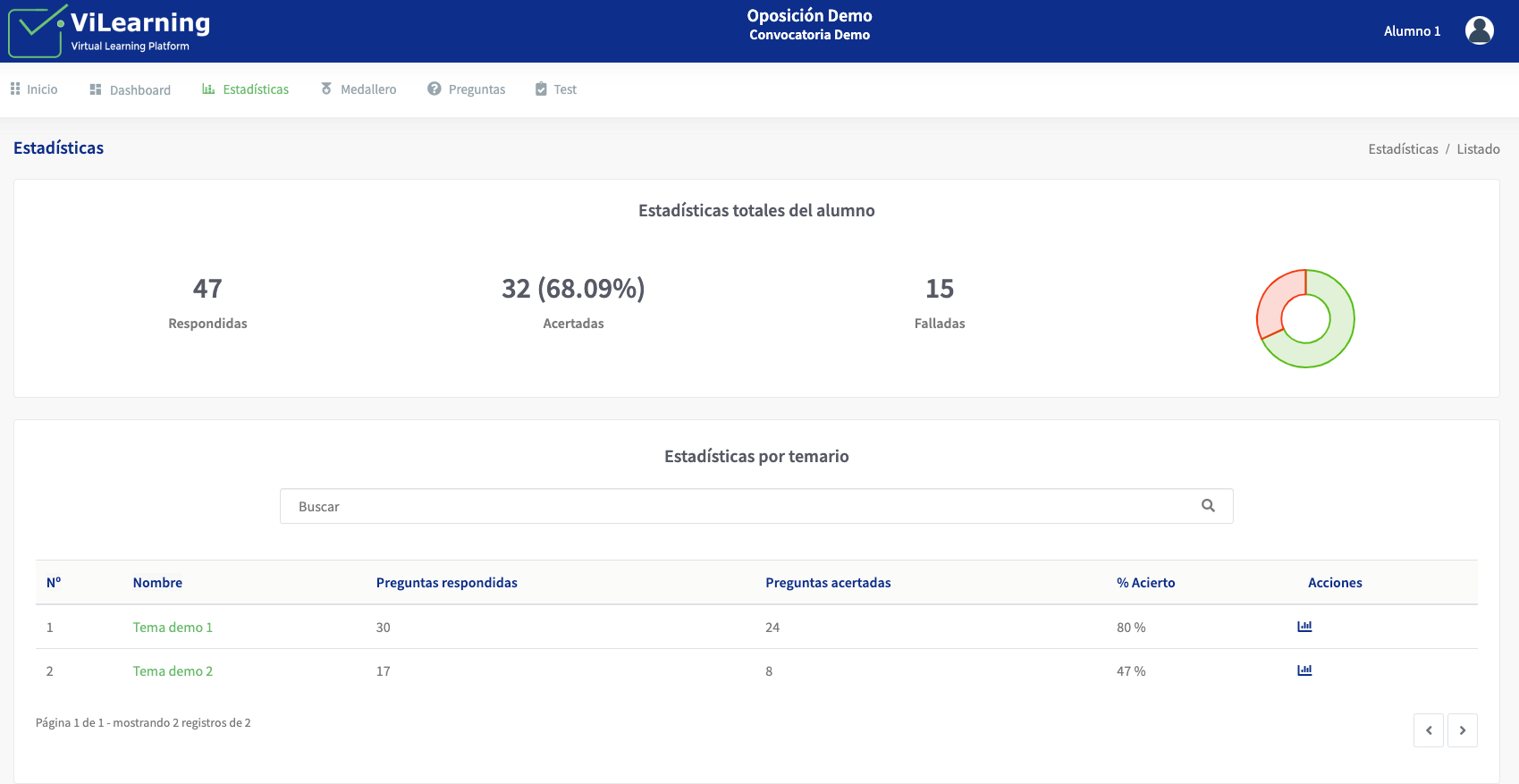This screenshot has height=784, width=1519.
Task: Click the Tema demo 1 link
Action: pyautogui.click(x=173, y=628)
